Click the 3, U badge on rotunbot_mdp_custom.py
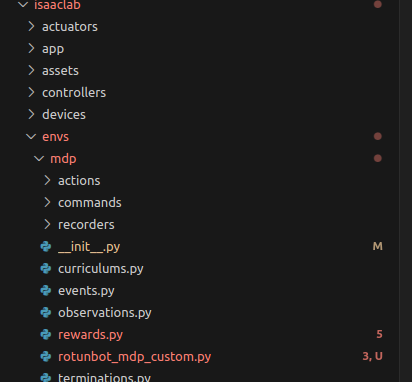 click(372, 356)
